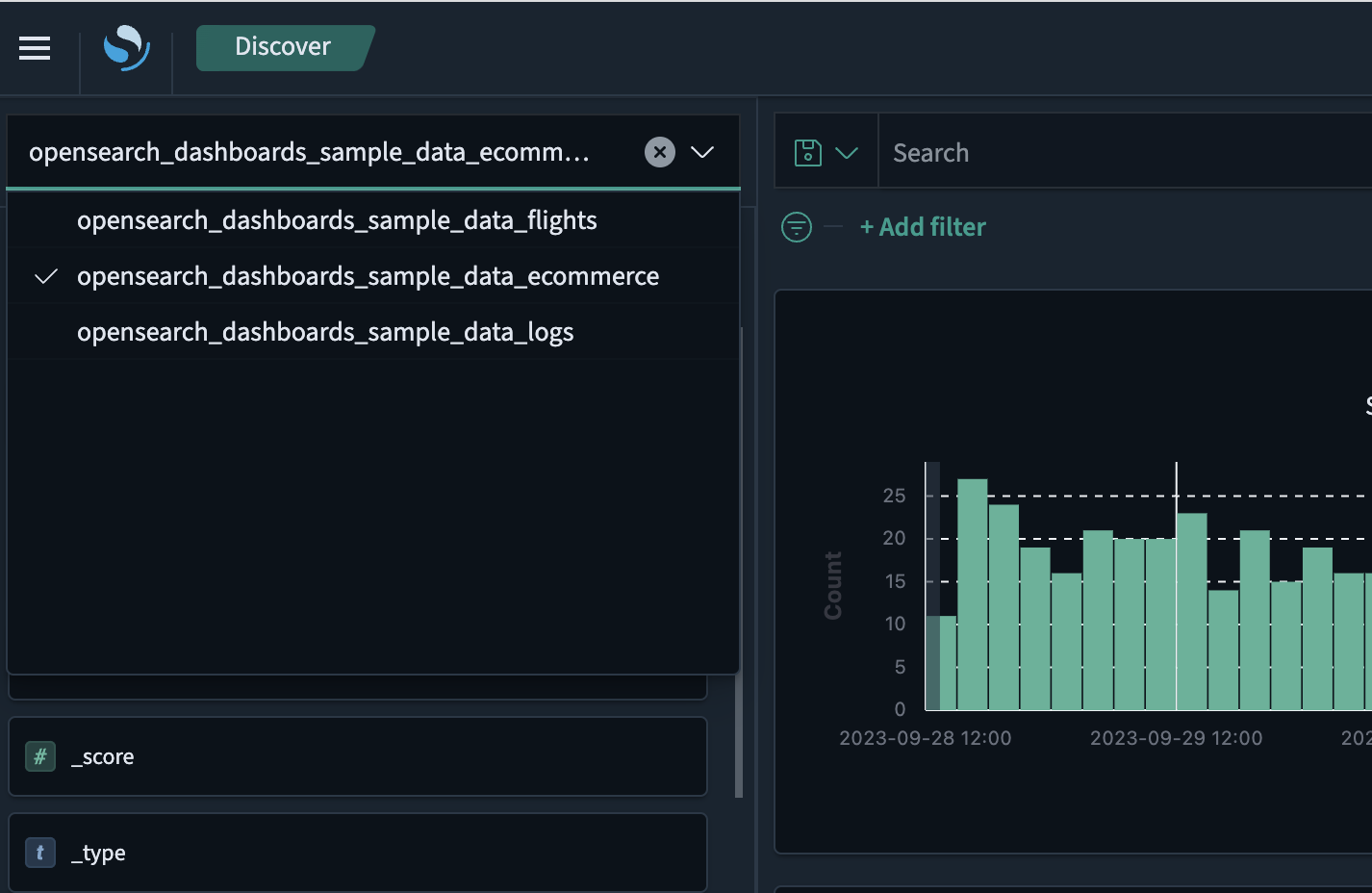The height and width of the screenshot is (893, 1372).
Task: Click the index pattern selector showing ecommerce
Action: pyautogui.click(x=308, y=151)
